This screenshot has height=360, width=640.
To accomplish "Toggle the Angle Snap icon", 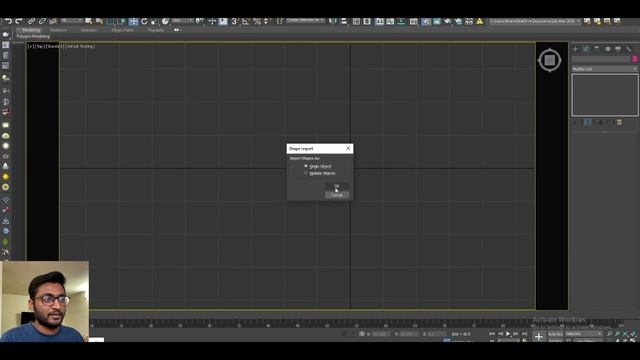I will coord(246,21).
